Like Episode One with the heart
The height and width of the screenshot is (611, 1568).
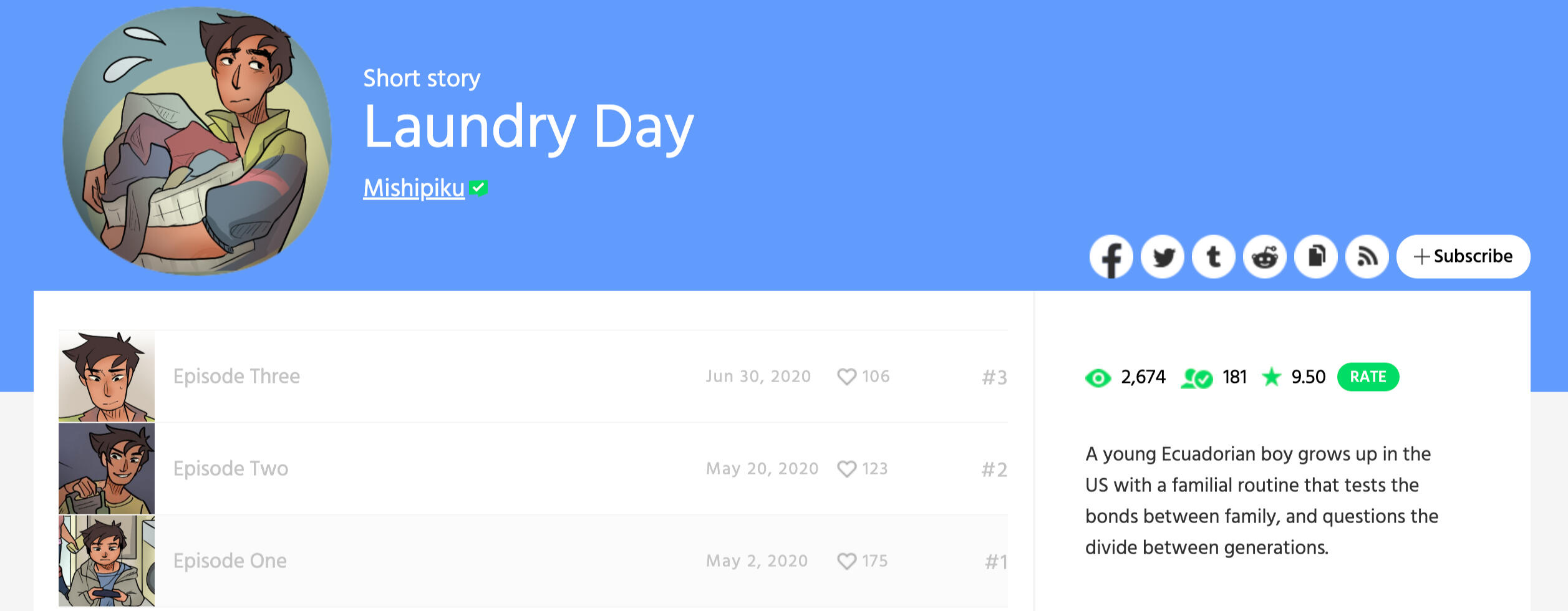coord(846,561)
